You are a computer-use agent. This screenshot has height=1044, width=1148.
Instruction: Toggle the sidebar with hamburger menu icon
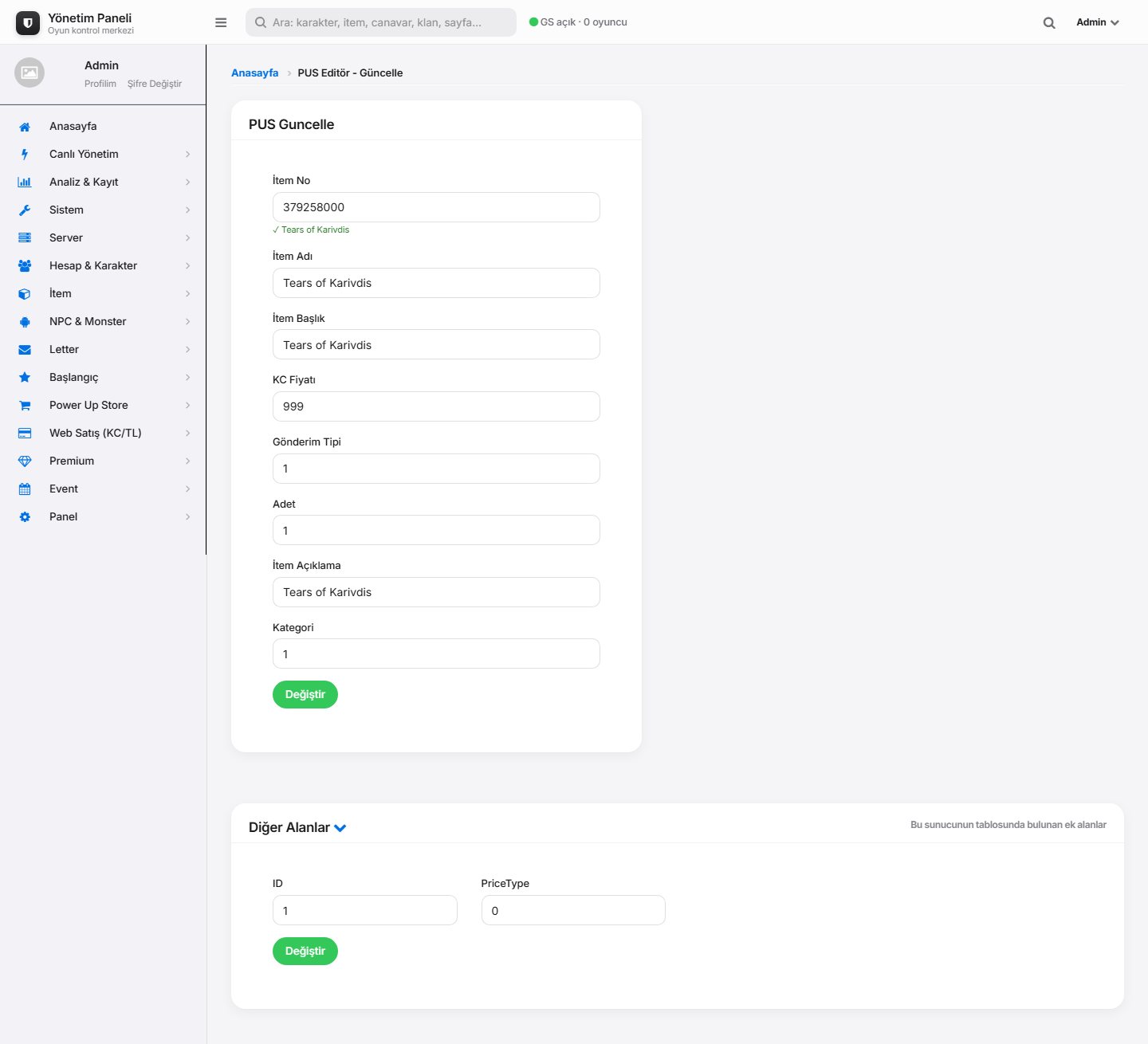click(221, 22)
